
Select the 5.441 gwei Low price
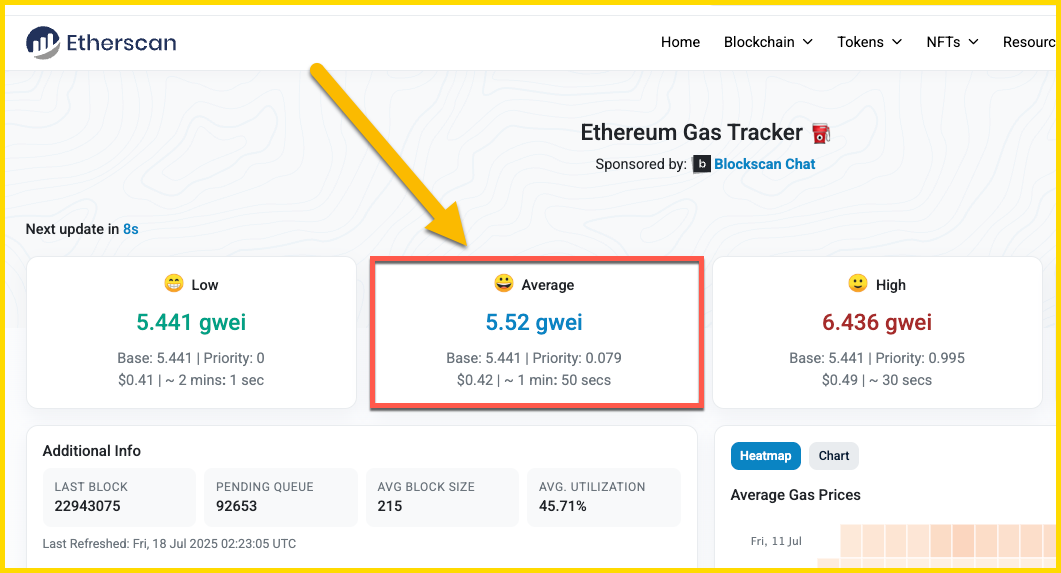(x=191, y=323)
